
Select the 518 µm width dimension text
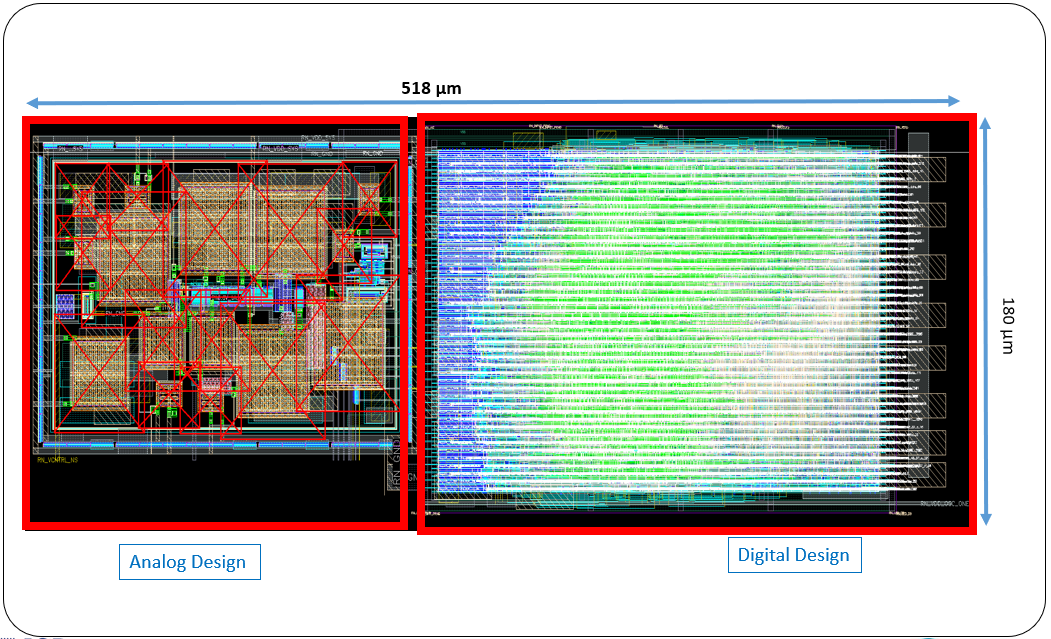coord(431,88)
